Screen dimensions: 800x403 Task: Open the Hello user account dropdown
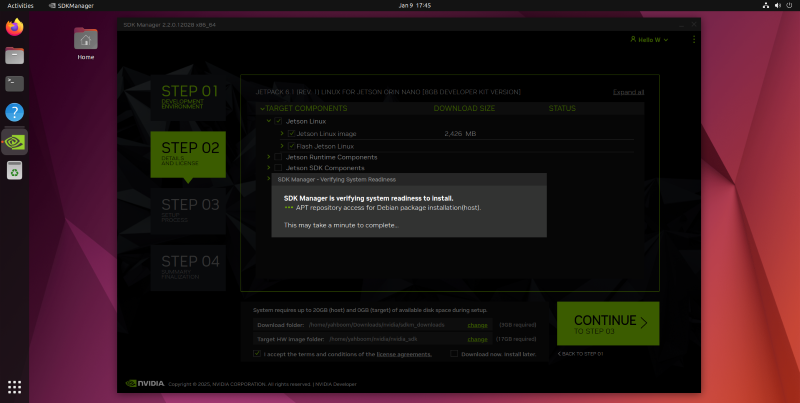pos(649,39)
